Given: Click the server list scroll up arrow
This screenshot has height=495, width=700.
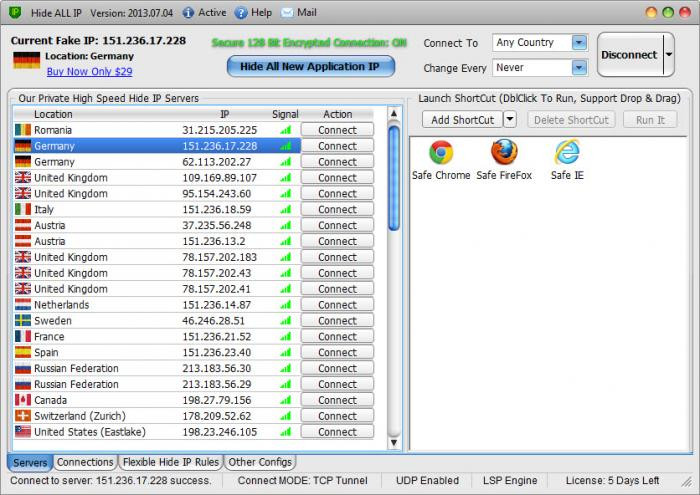Looking at the screenshot, I should click(x=394, y=114).
